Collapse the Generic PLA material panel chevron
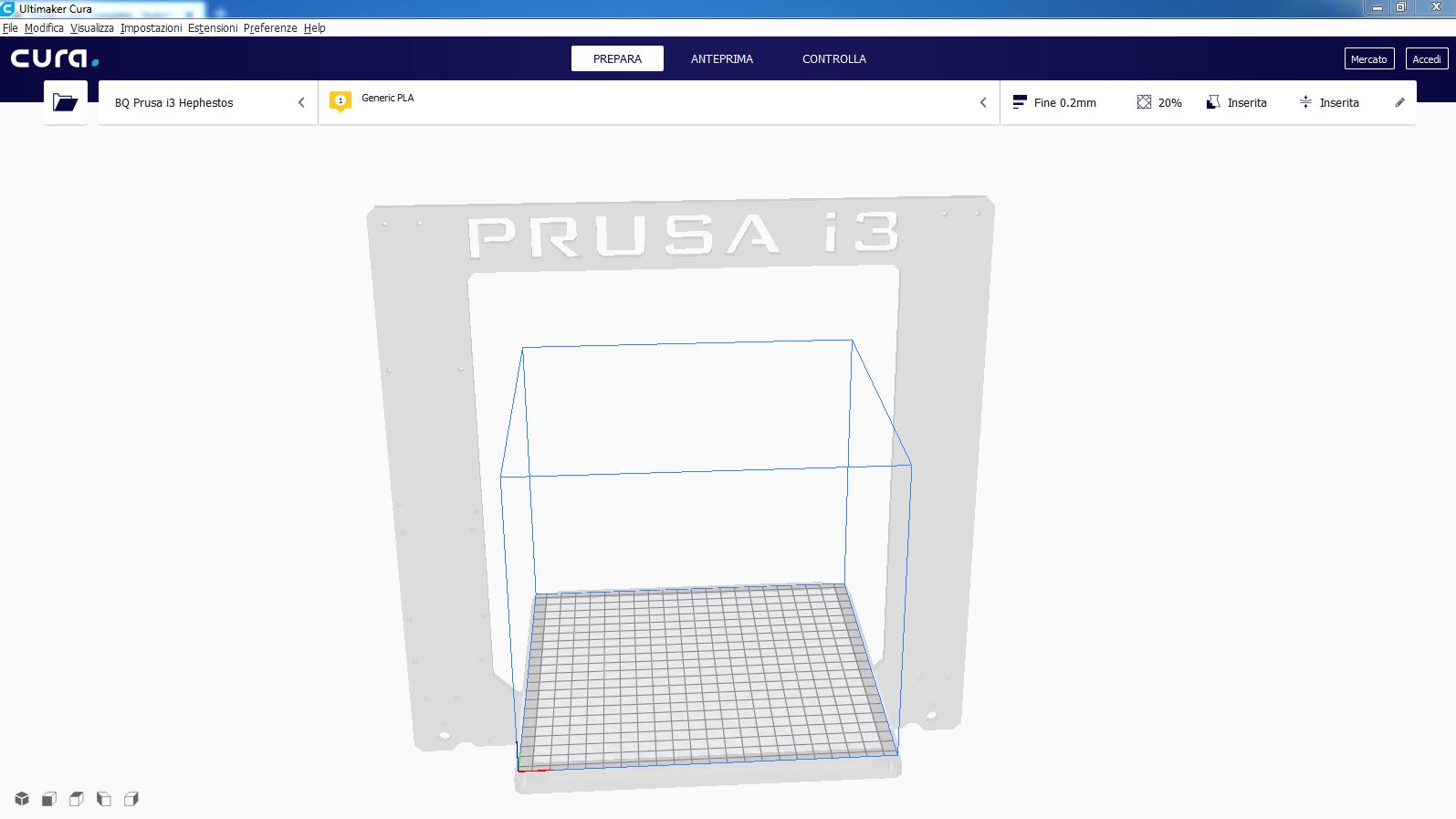Screen dimensions: 1456x819 [x=983, y=102]
